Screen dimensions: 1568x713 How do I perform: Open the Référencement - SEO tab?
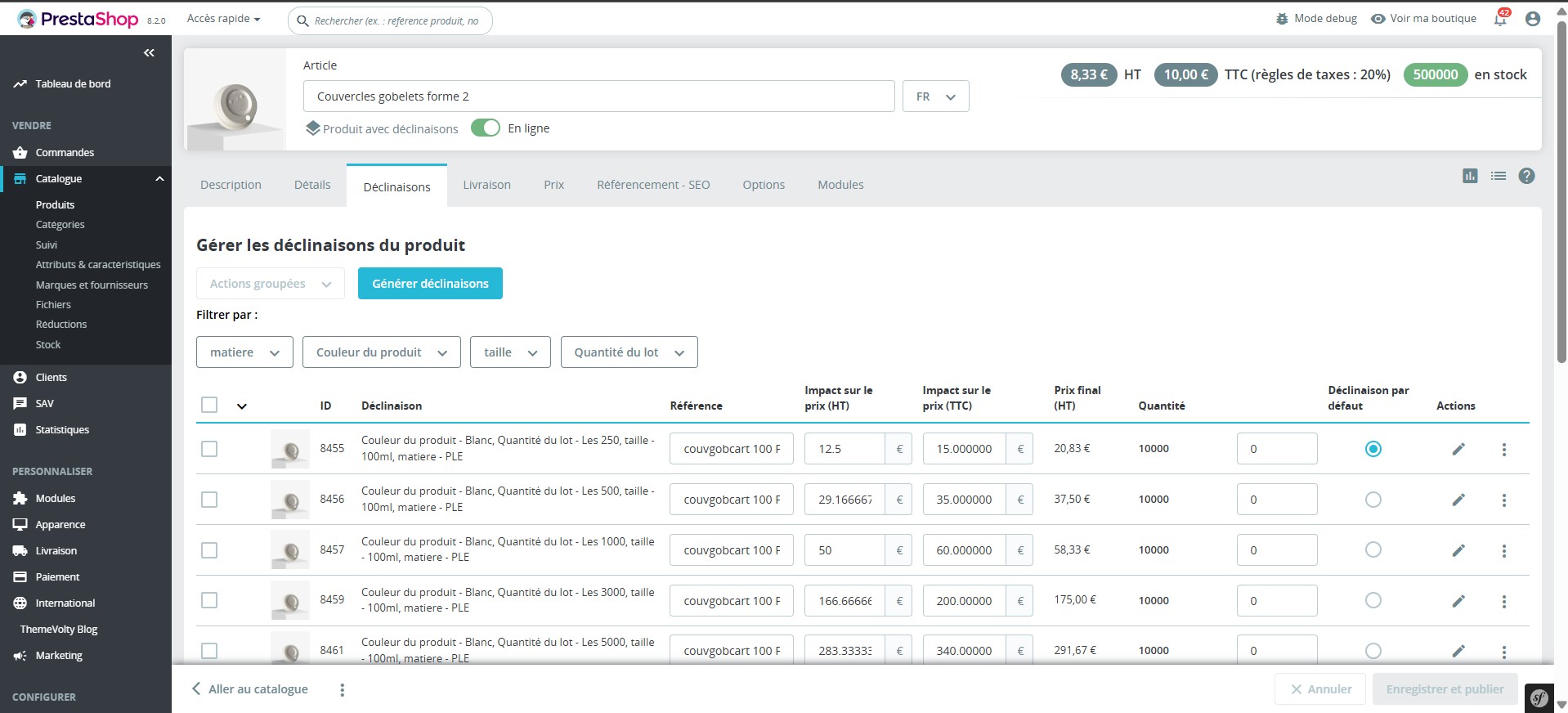coord(653,185)
